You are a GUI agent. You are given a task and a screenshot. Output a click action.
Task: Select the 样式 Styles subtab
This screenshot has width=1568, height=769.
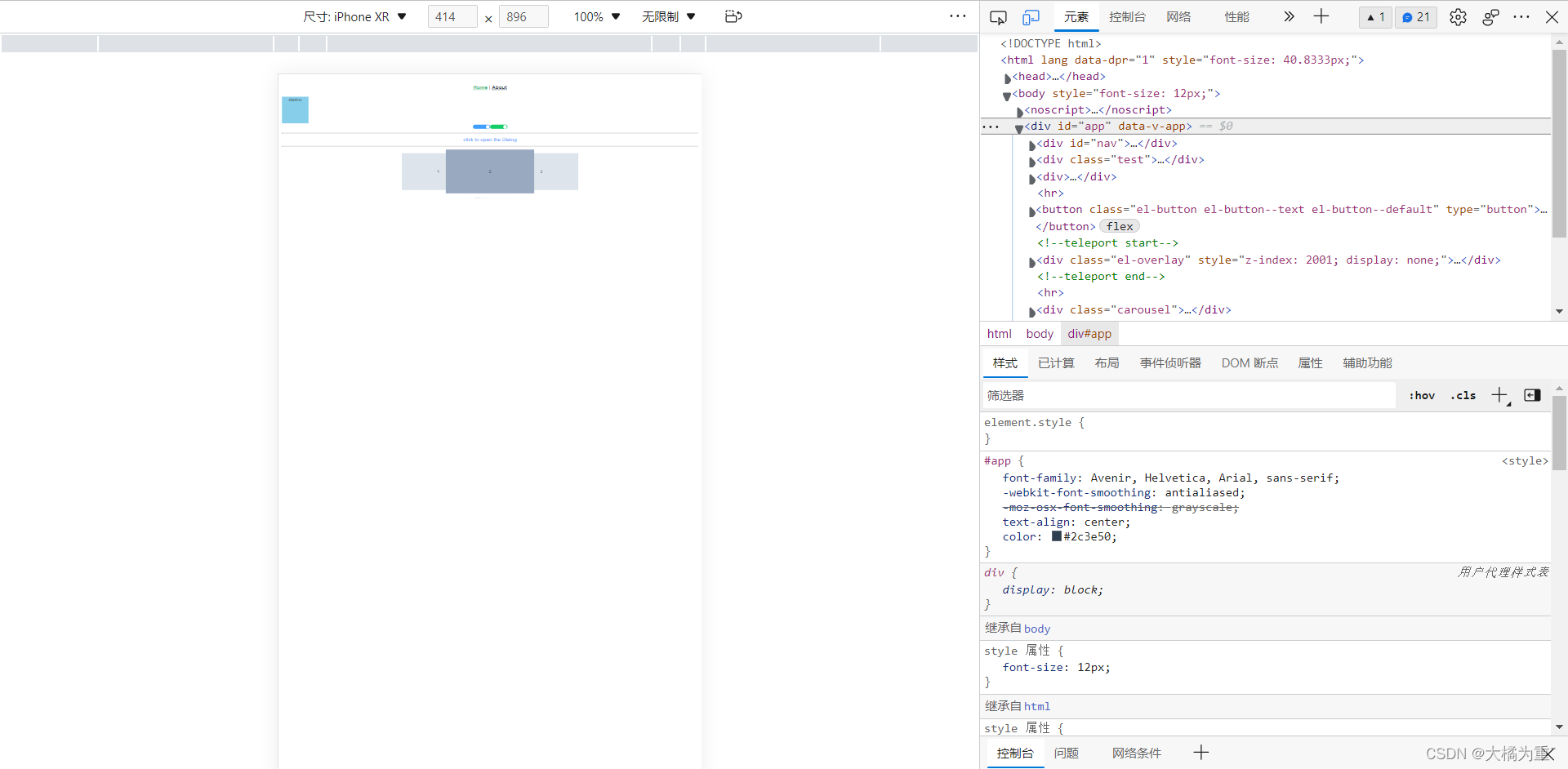click(1005, 363)
